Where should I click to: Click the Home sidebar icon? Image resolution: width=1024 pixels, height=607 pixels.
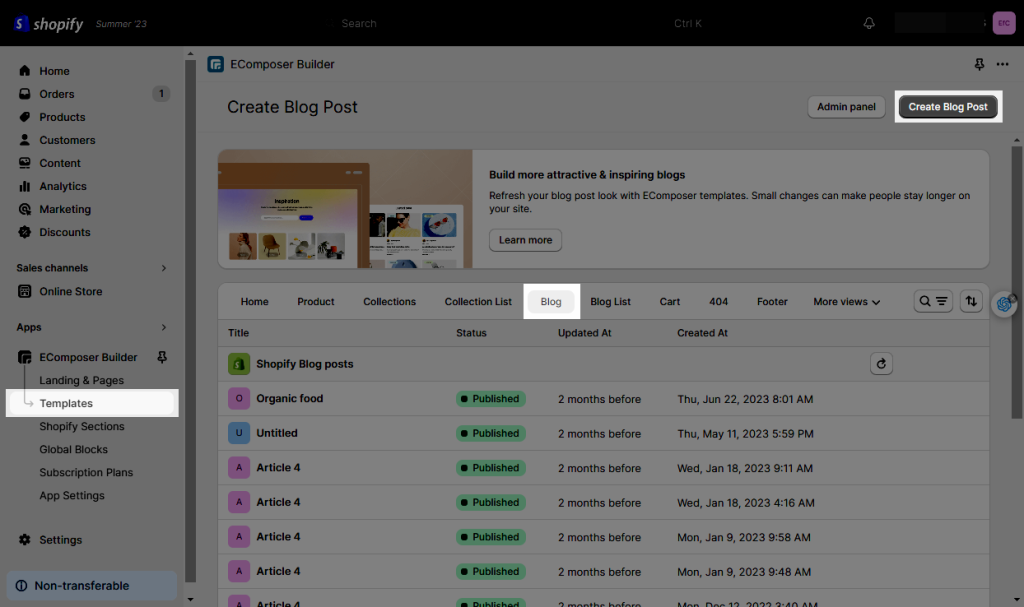pyautogui.click(x=25, y=71)
